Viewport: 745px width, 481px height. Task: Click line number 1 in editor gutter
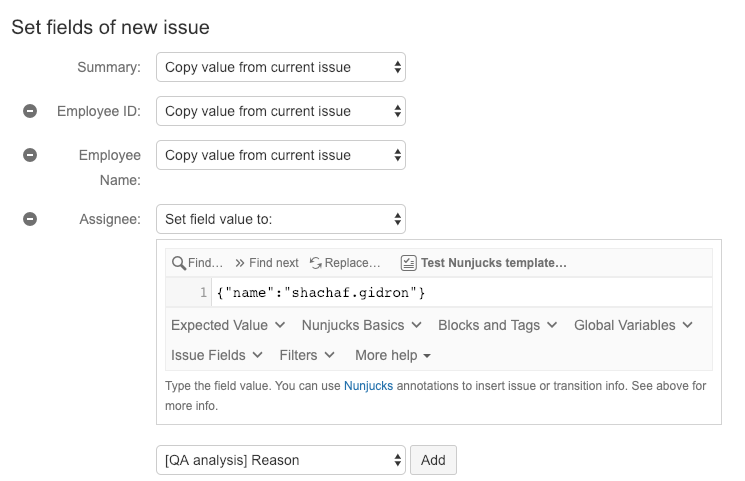pos(203,292)
